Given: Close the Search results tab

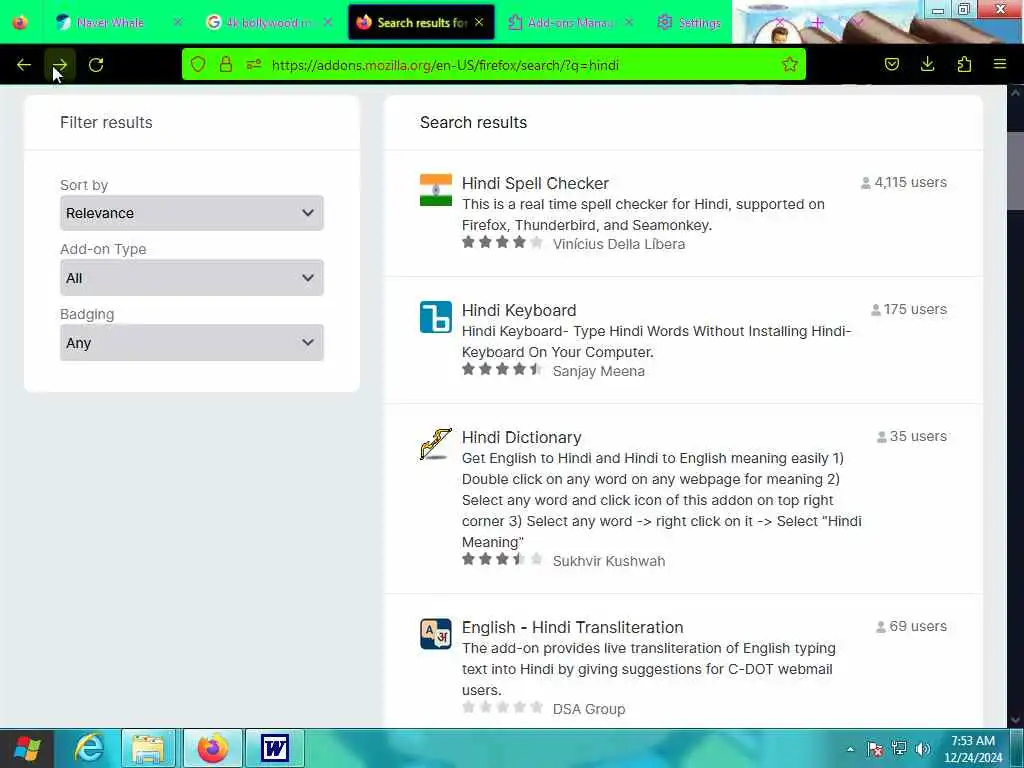Looking at the screenshot, I should point(479,22).
